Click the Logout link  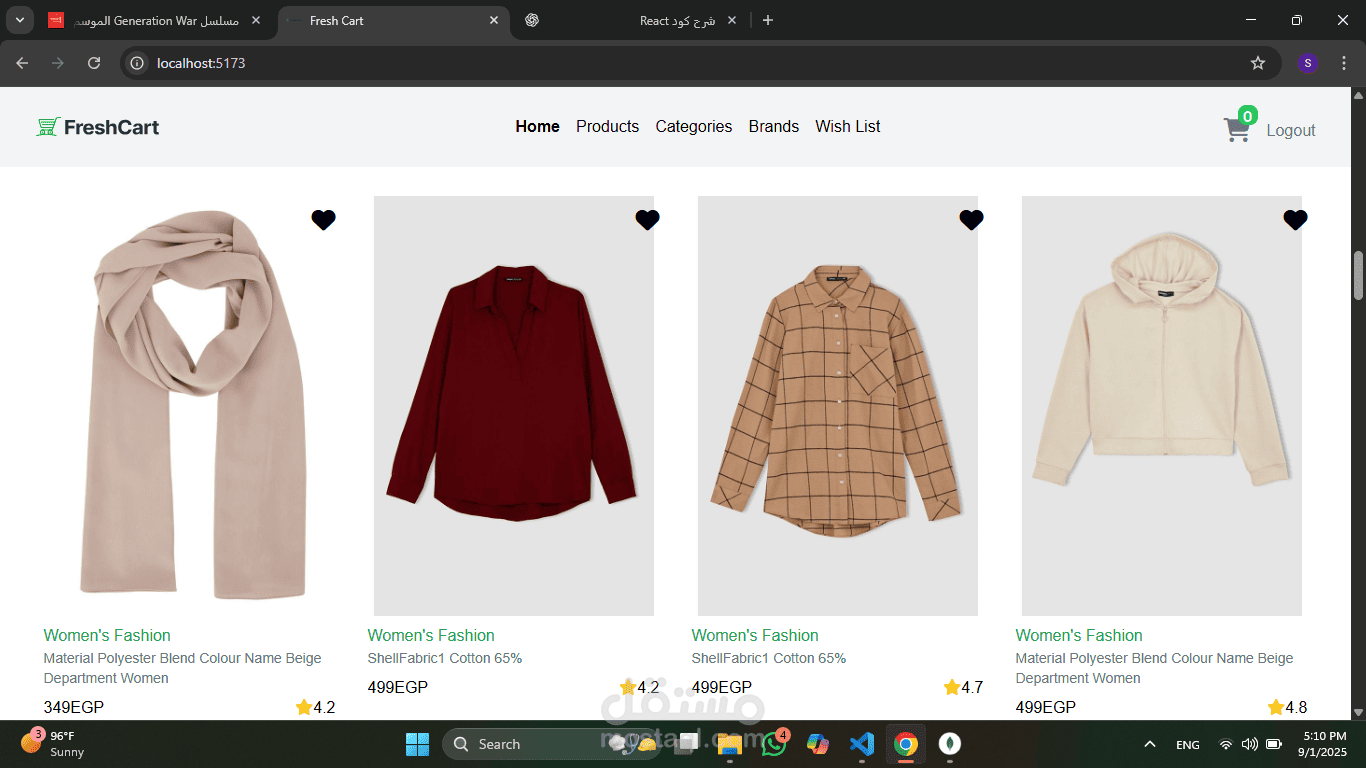tap(1291, 130)
